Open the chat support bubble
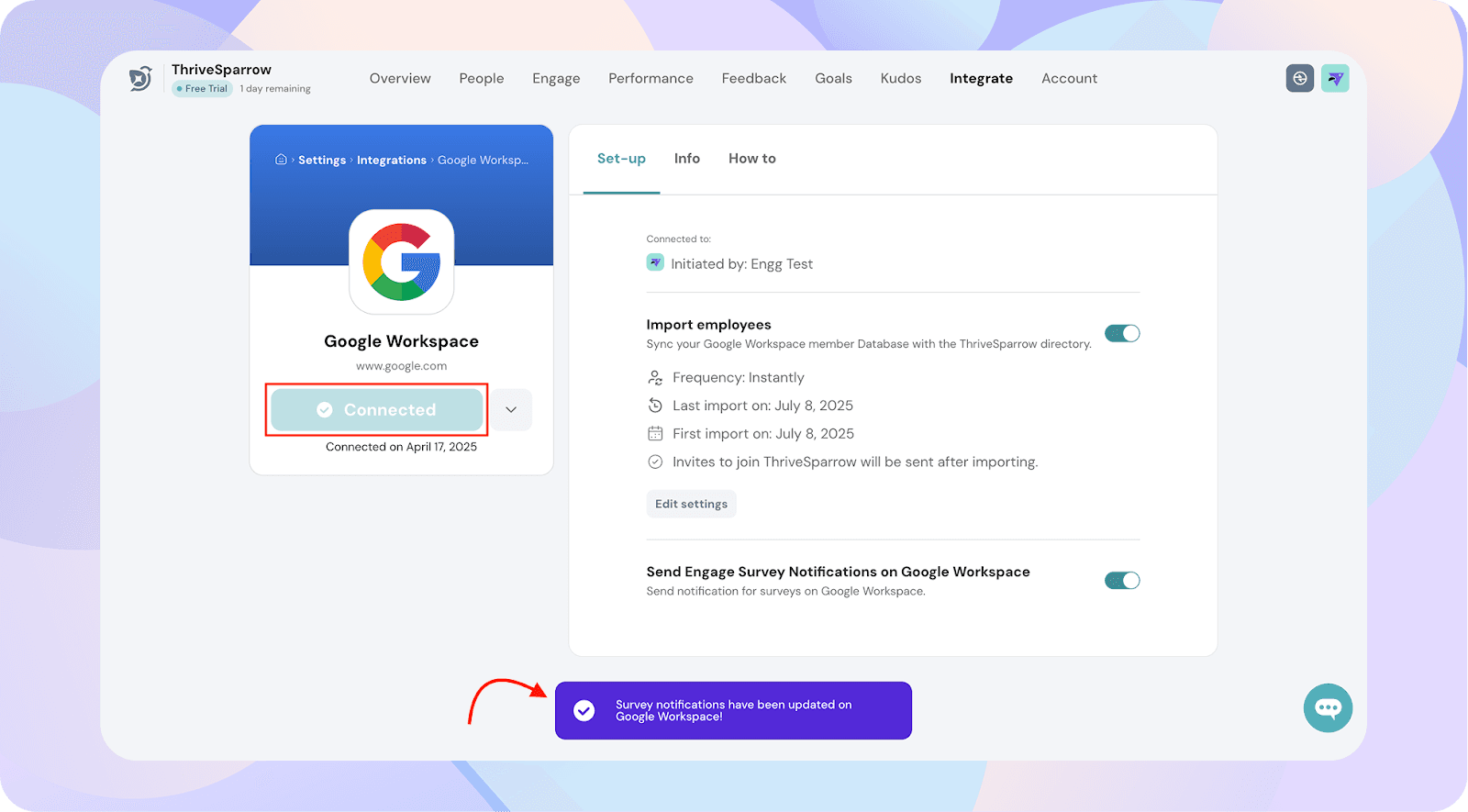 (x=1328, y=707)
